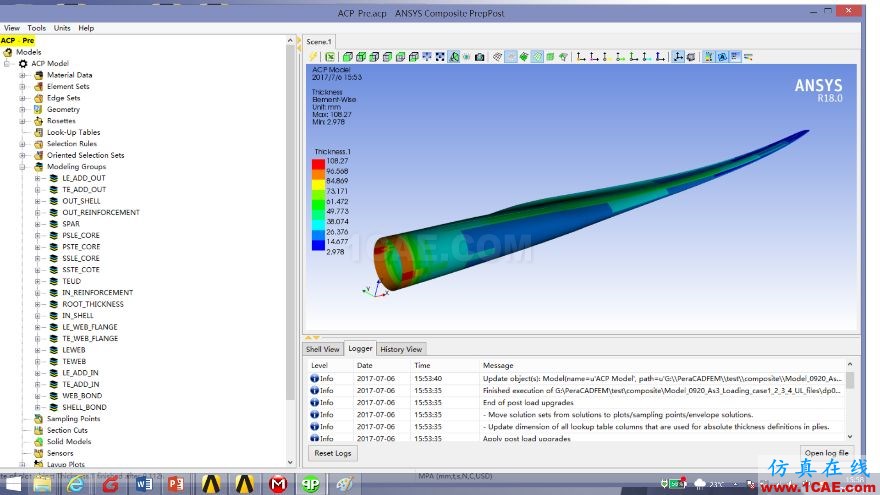Screen dimensions: 880x495
Task: Open Word from the taskbar
Action: pyautogui.click(x=143, y=484)
